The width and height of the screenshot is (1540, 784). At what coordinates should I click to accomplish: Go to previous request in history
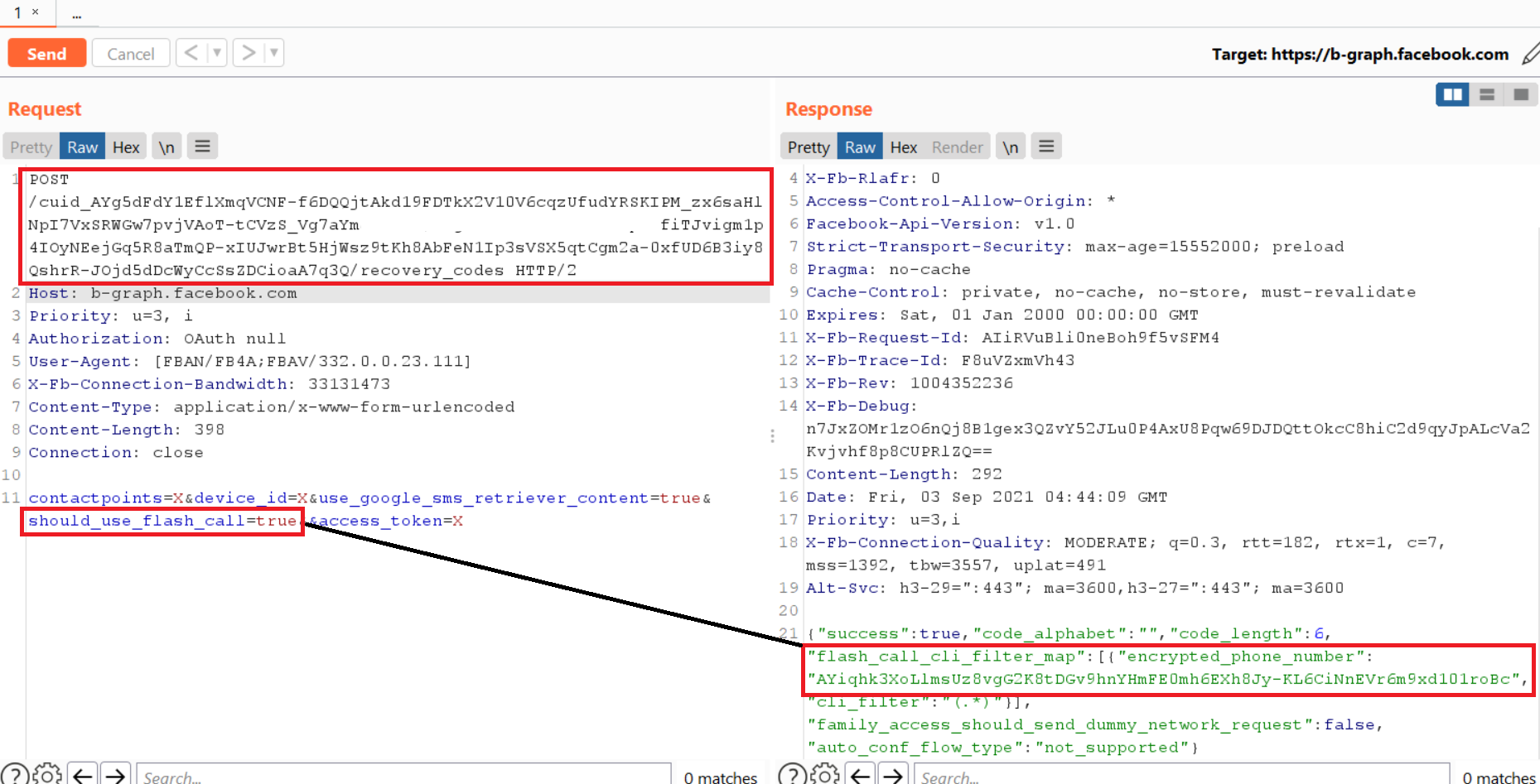[191, 53]
